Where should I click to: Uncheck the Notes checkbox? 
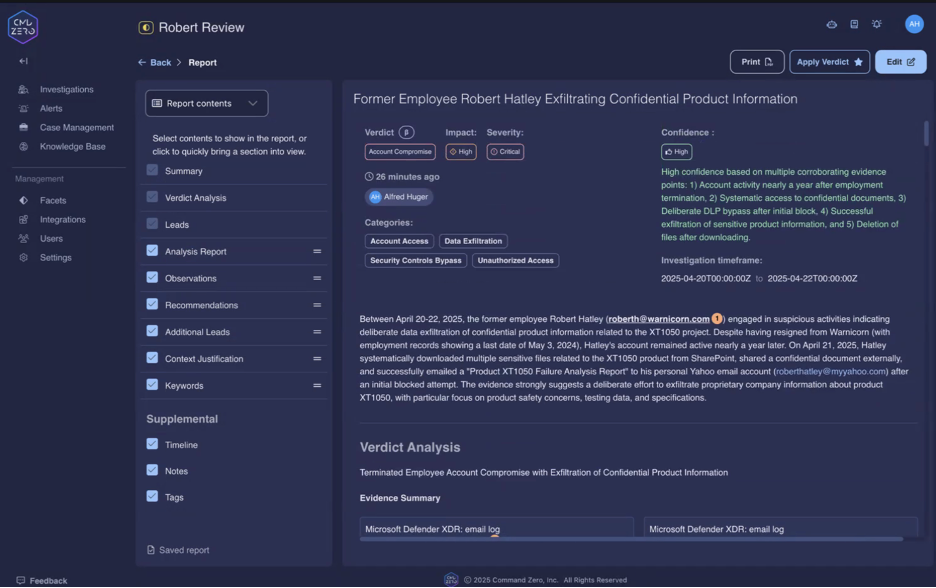[x=152, y=470]
